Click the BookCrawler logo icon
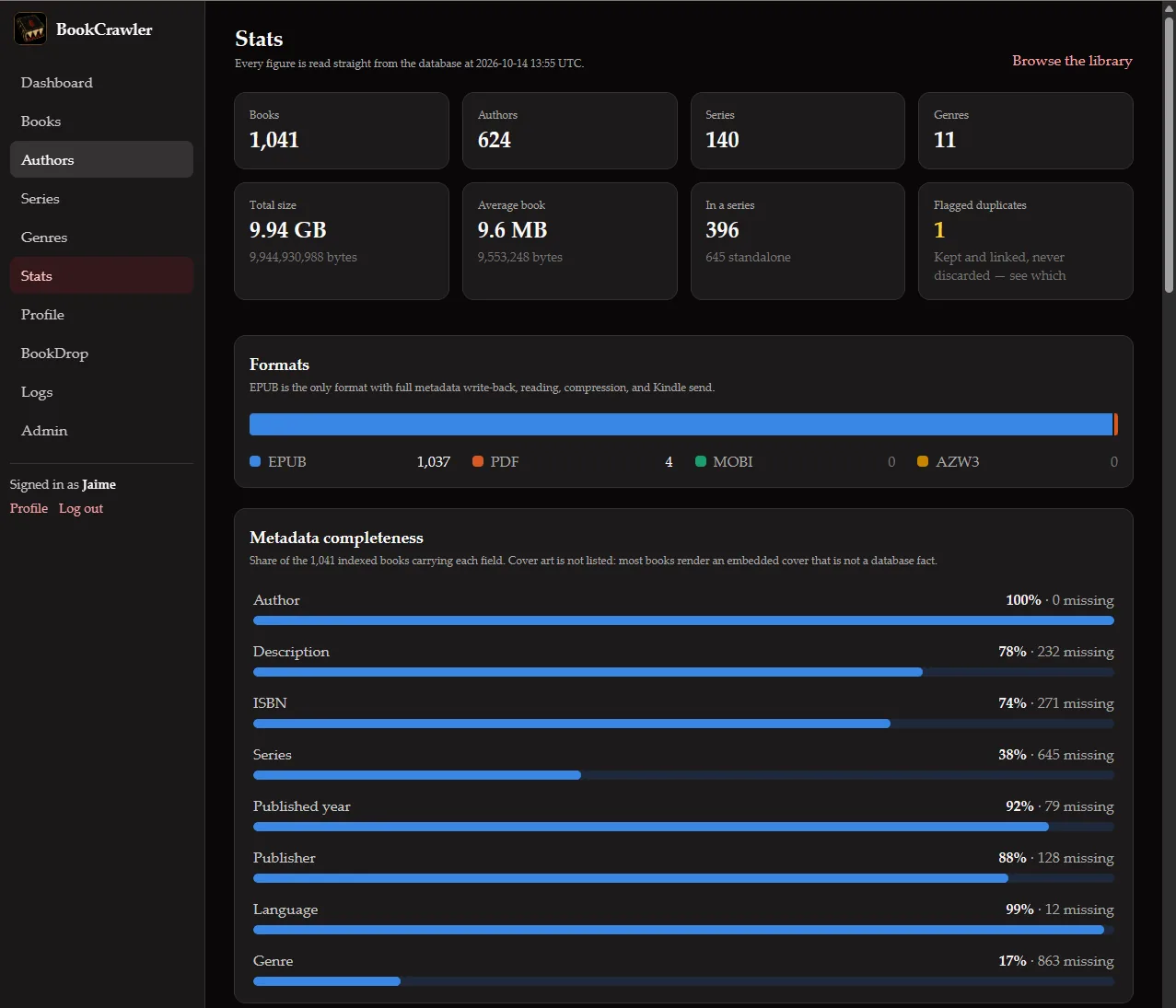Image resolution: width=1176 pixels, height=1008 pixels. [30, 29]
